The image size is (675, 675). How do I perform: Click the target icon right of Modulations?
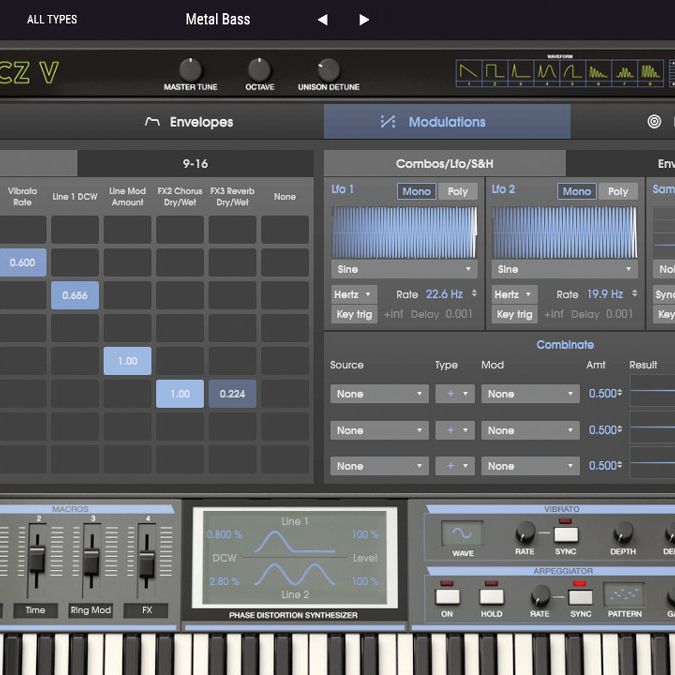pos(654,122)
